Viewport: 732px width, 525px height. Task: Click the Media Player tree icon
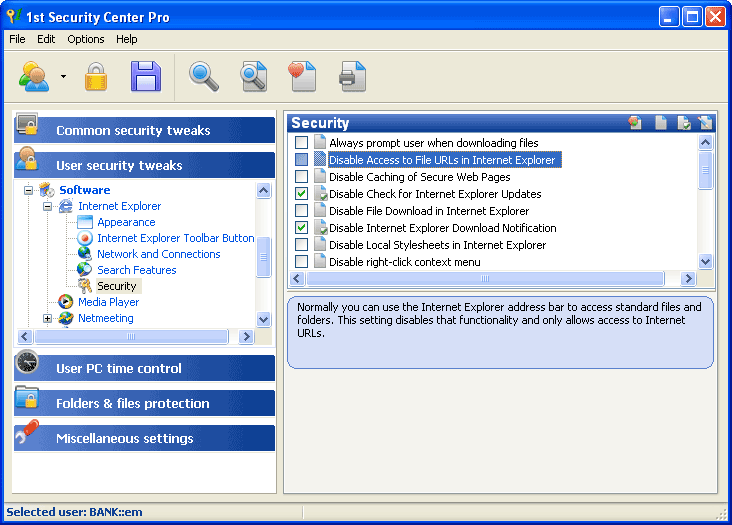66,302
